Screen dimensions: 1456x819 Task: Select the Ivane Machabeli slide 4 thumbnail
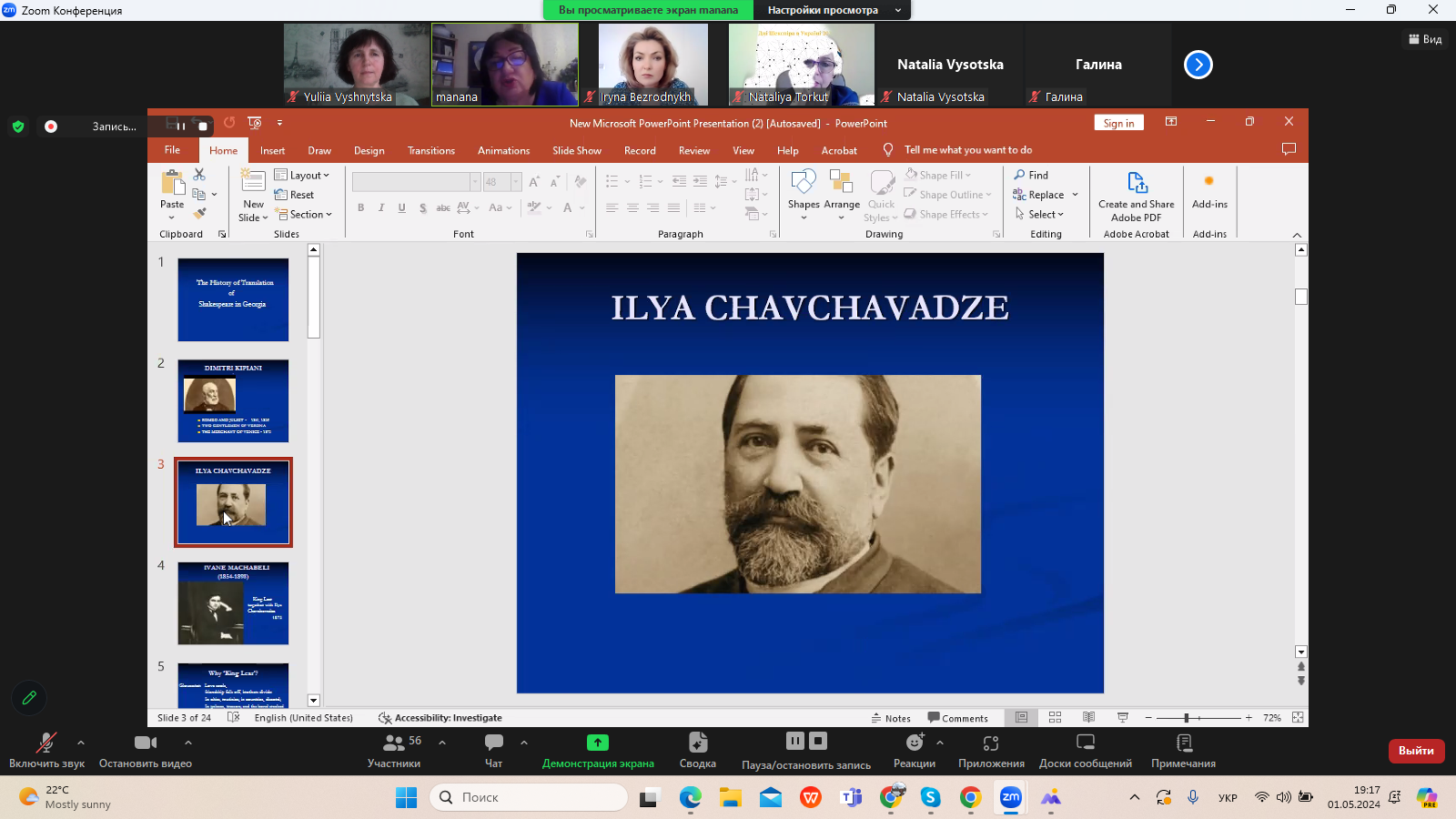click(233, 602)
